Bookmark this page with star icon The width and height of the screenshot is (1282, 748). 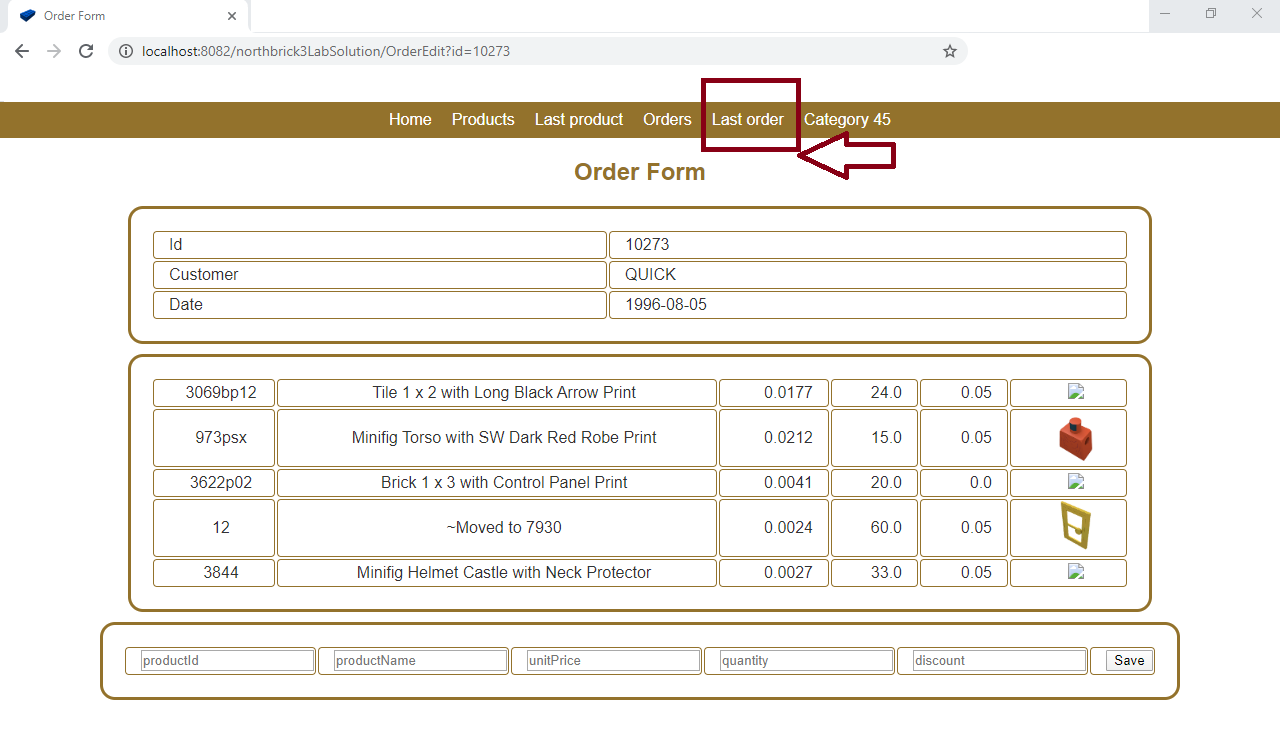949,51
